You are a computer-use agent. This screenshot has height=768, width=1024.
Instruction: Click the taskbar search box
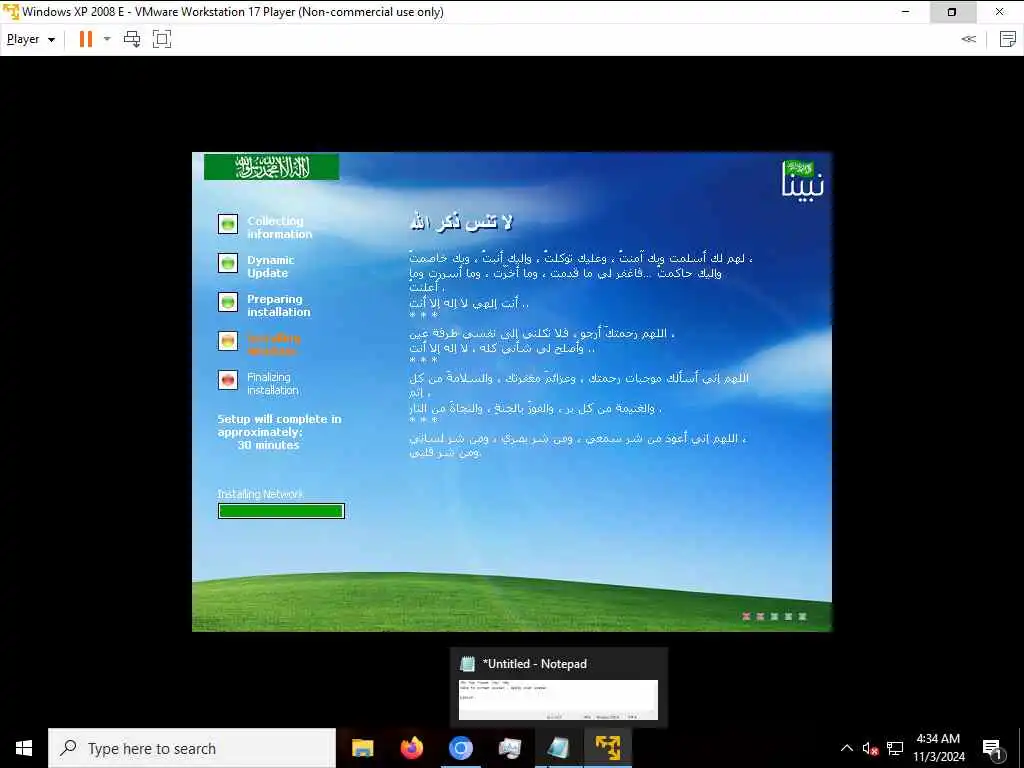pyautogui.click(x=192, y=748)
